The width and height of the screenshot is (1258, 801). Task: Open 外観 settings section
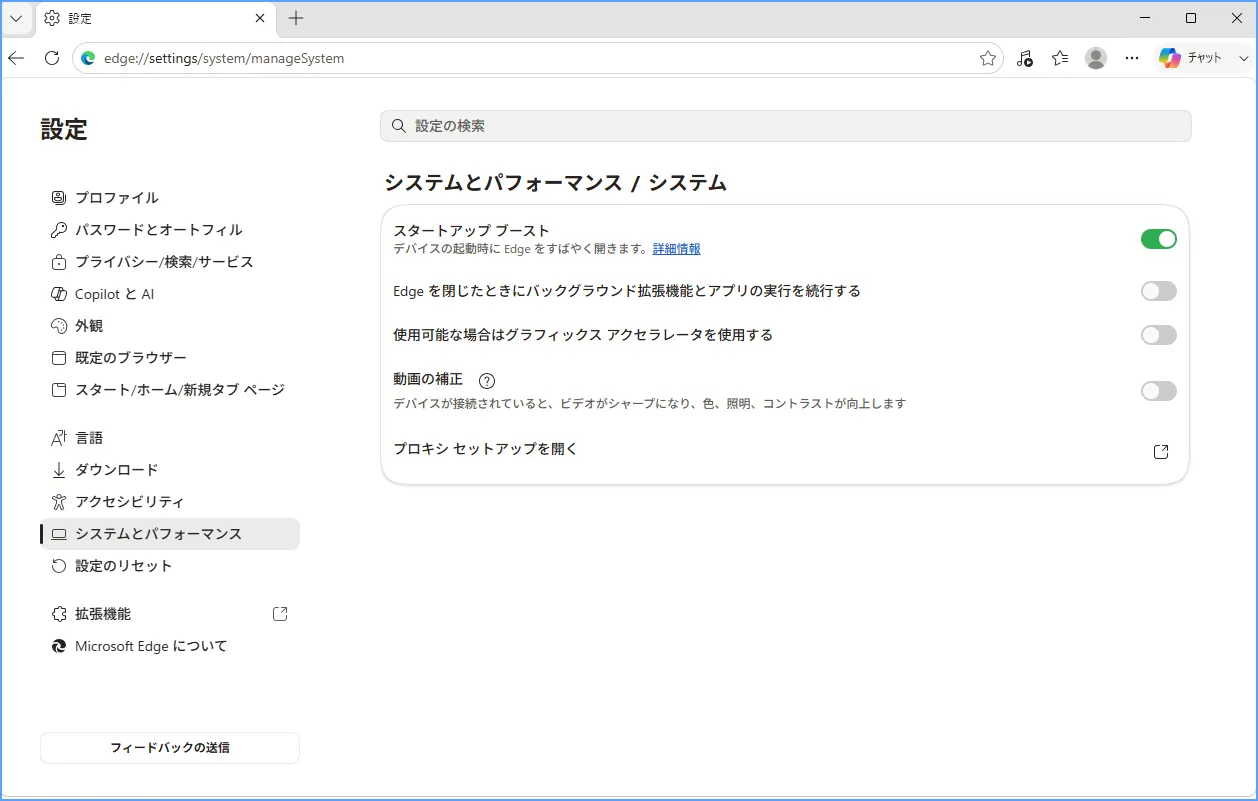coord(170,326)
